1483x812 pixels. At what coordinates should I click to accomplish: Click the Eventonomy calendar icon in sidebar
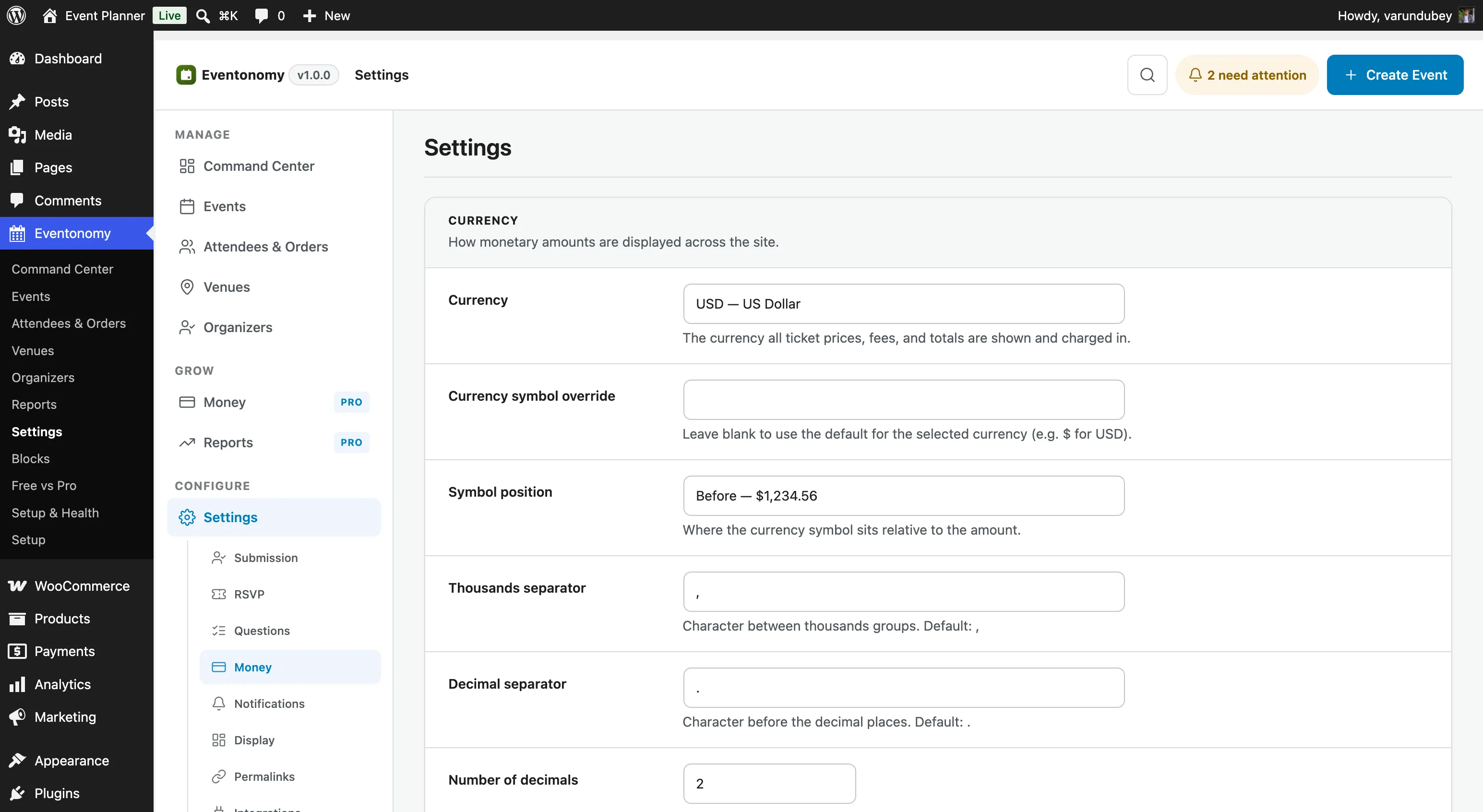click(17, 233)
